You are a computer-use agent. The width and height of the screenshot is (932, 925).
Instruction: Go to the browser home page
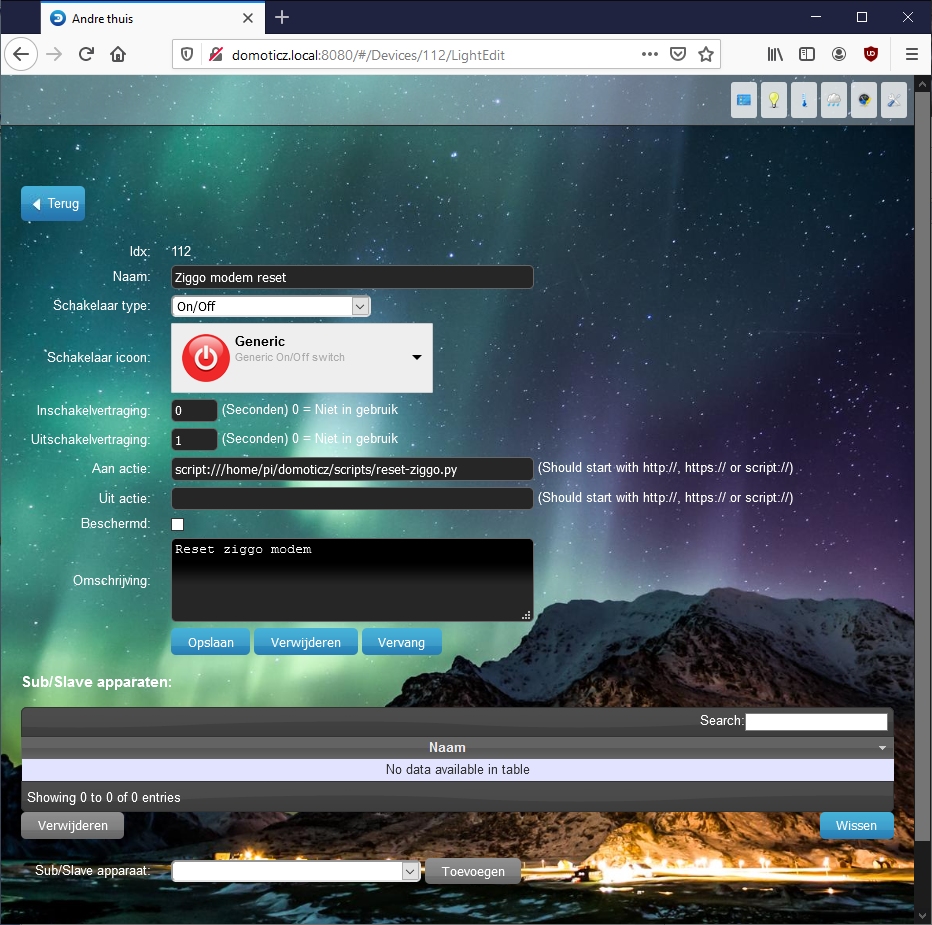pyautogui.click(x=118, y=55)
